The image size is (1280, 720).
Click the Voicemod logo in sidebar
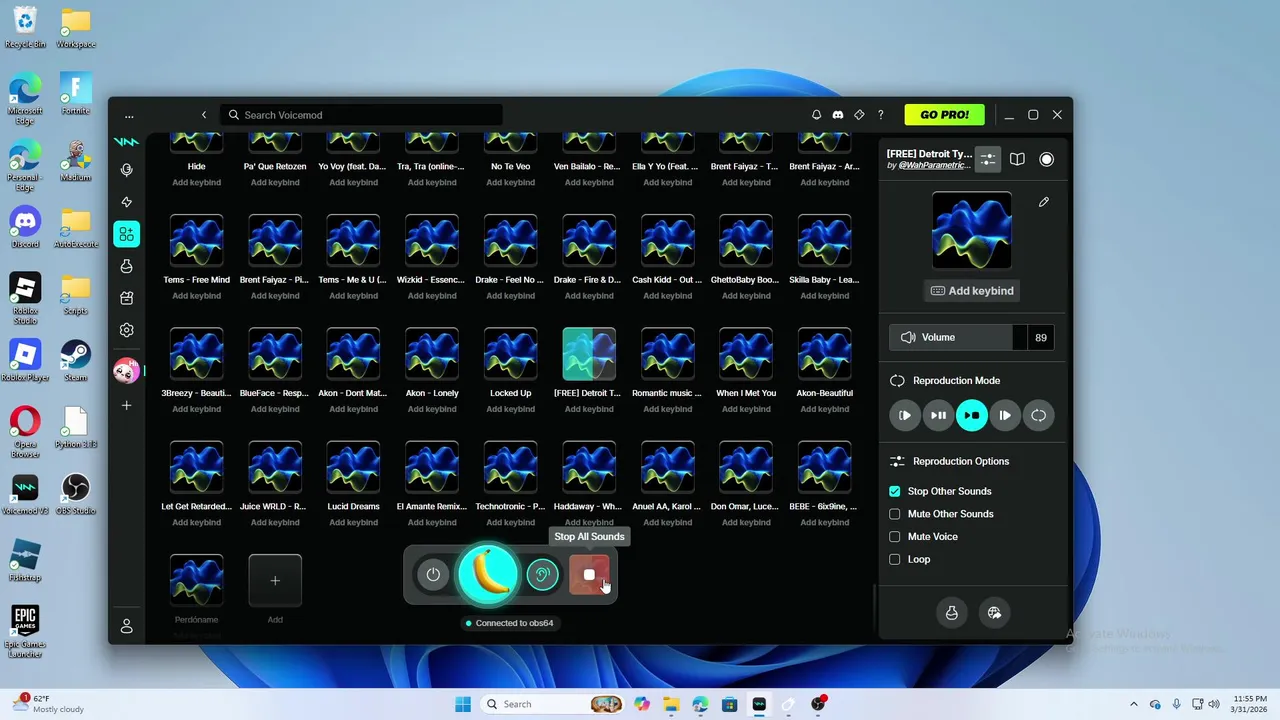[126, 142]
